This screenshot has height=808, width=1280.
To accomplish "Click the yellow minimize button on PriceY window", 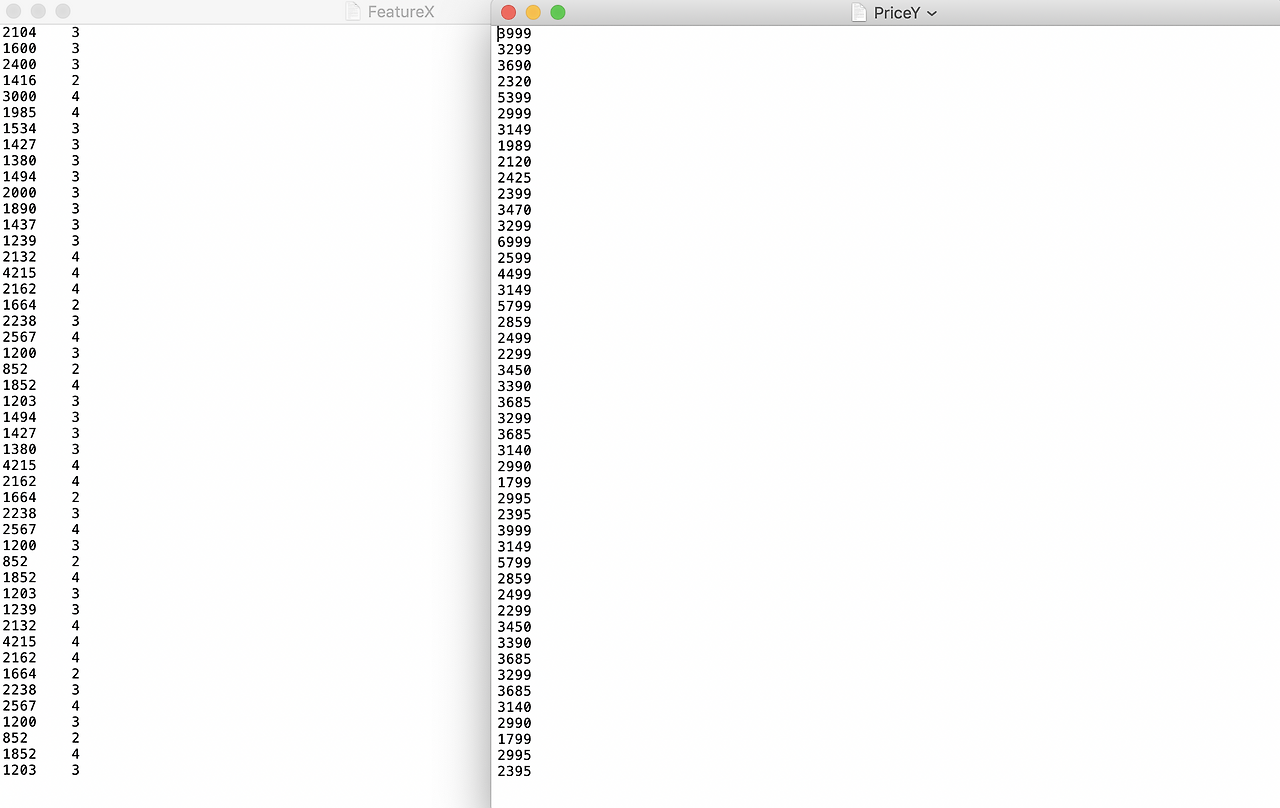I will [x=532, y=12].
